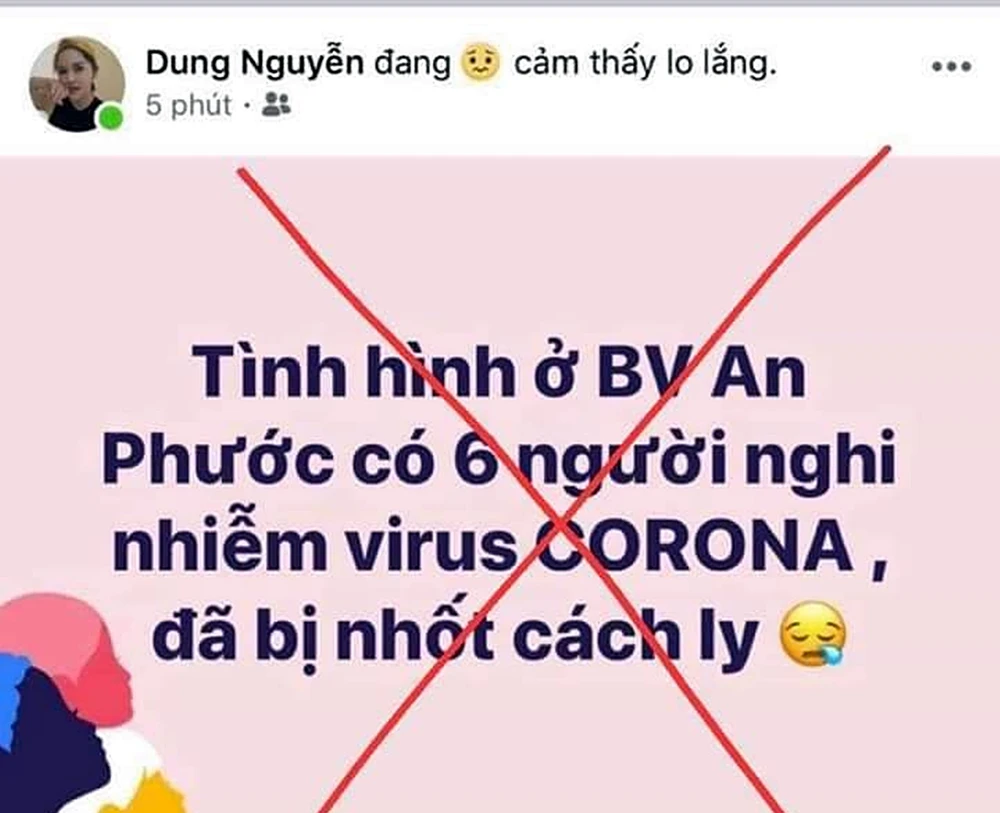
Task: Open the three-dot post options menu
Action: (x=952, y=66)
